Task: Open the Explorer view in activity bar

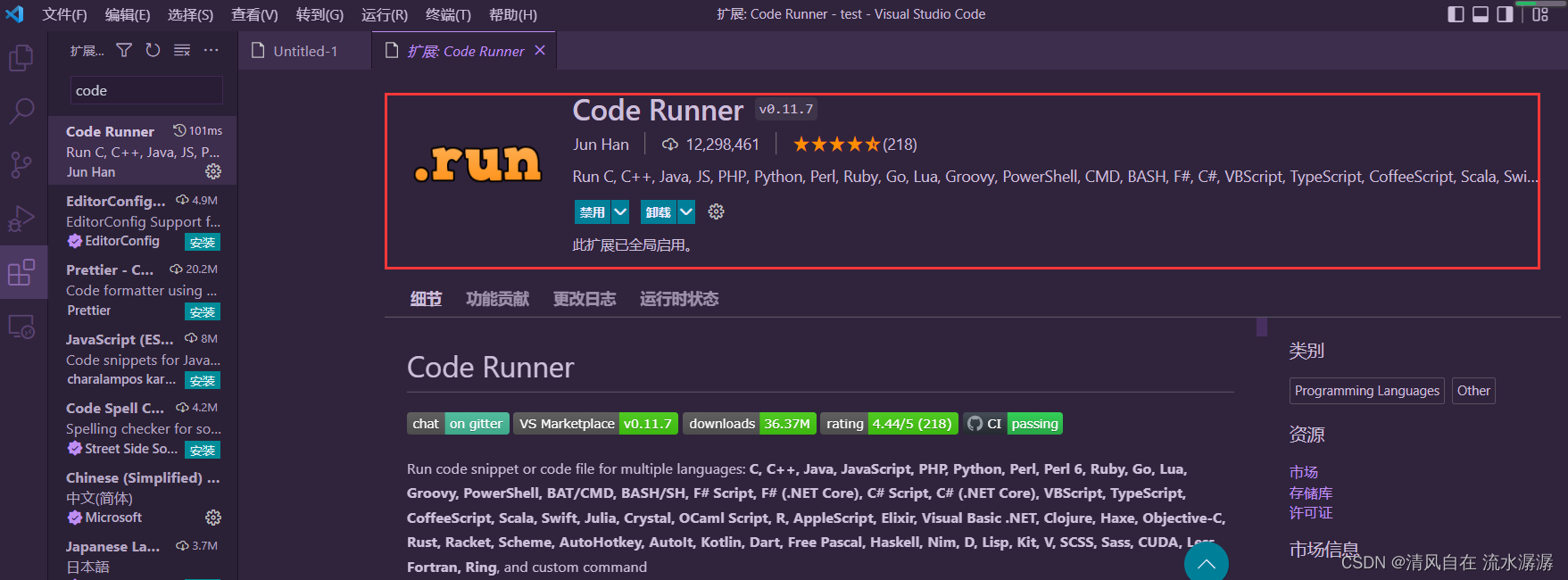Action: point(21,58)
